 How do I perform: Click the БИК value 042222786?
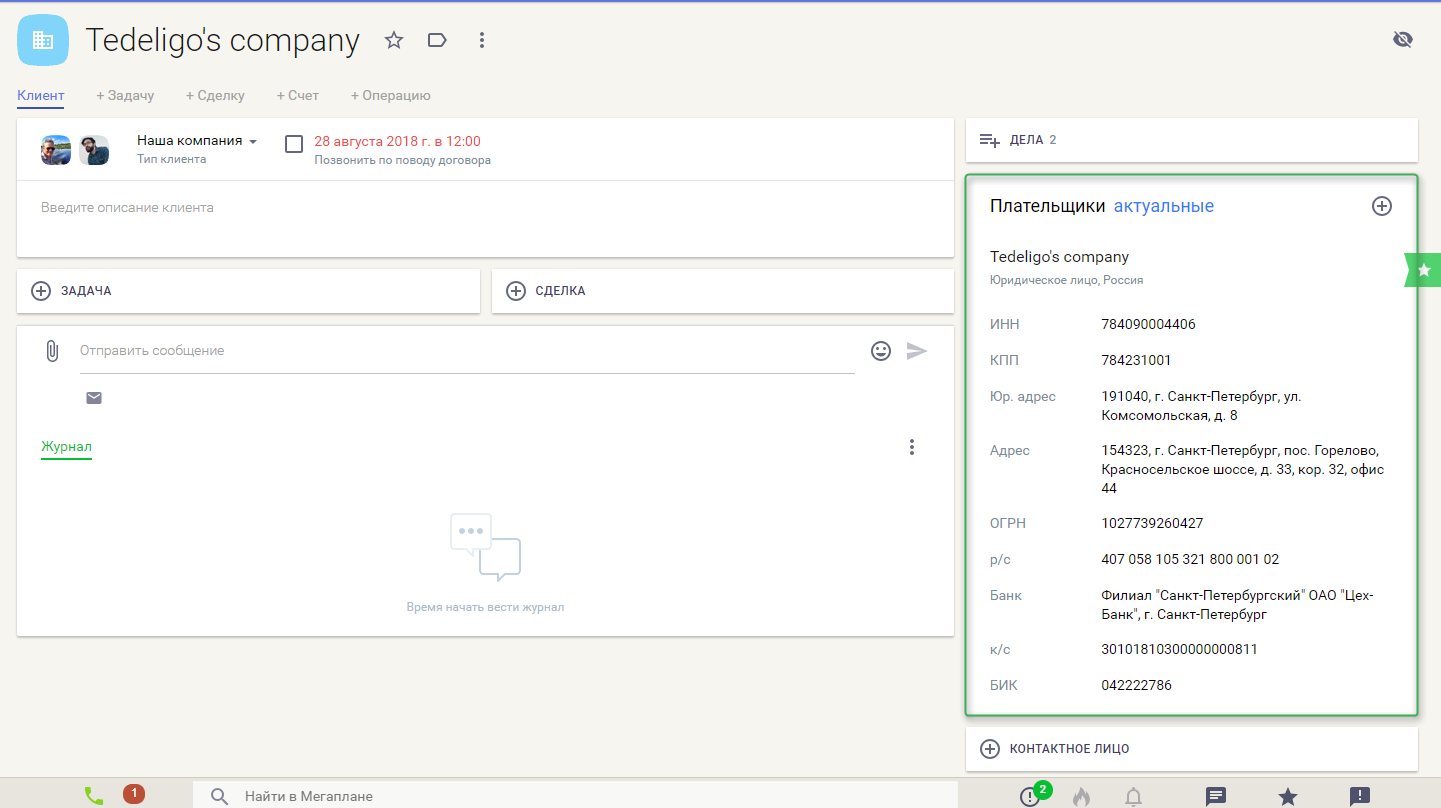pyautogui.click(x=1136, y=685)
